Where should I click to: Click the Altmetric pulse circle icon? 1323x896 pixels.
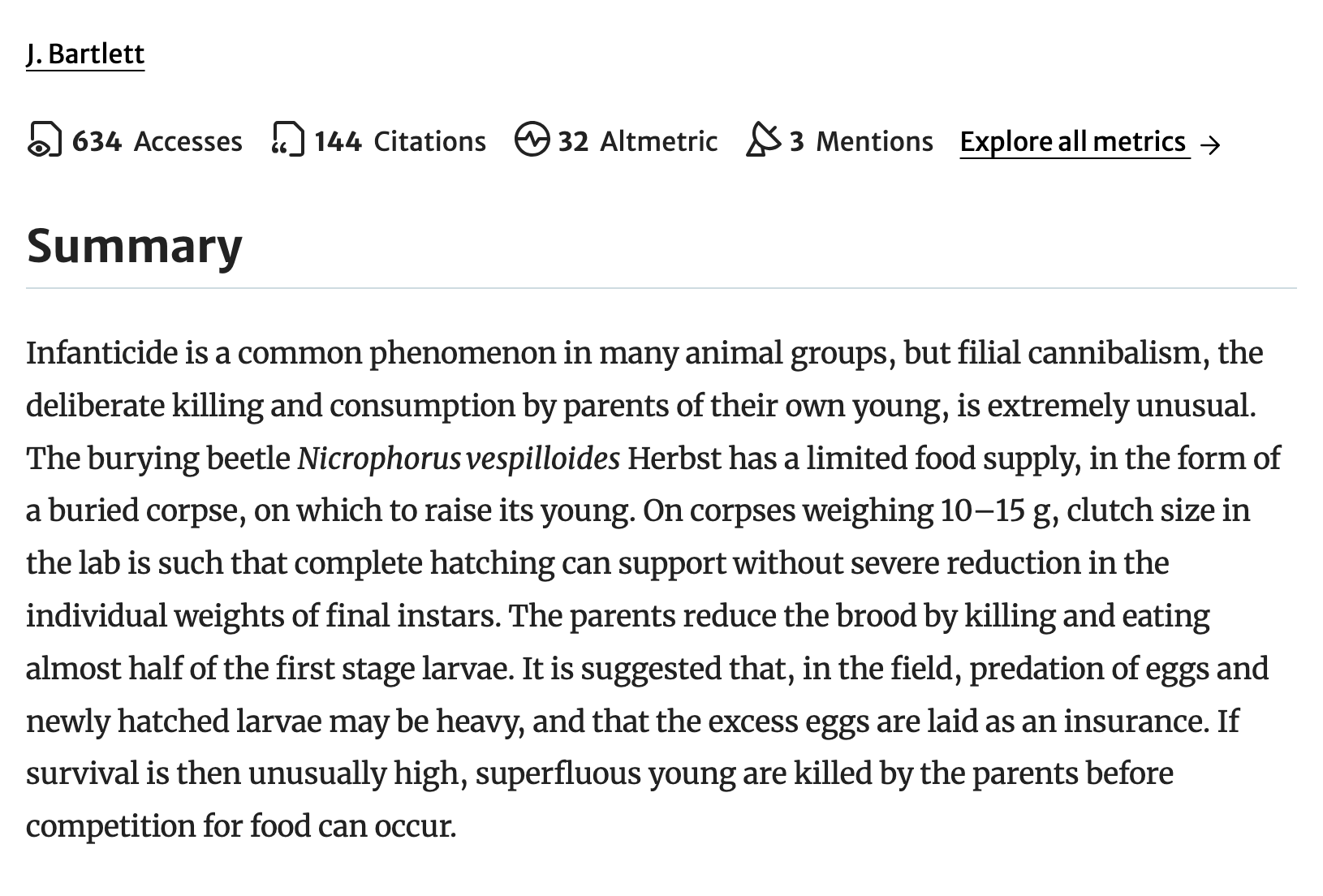click(532, 140)
